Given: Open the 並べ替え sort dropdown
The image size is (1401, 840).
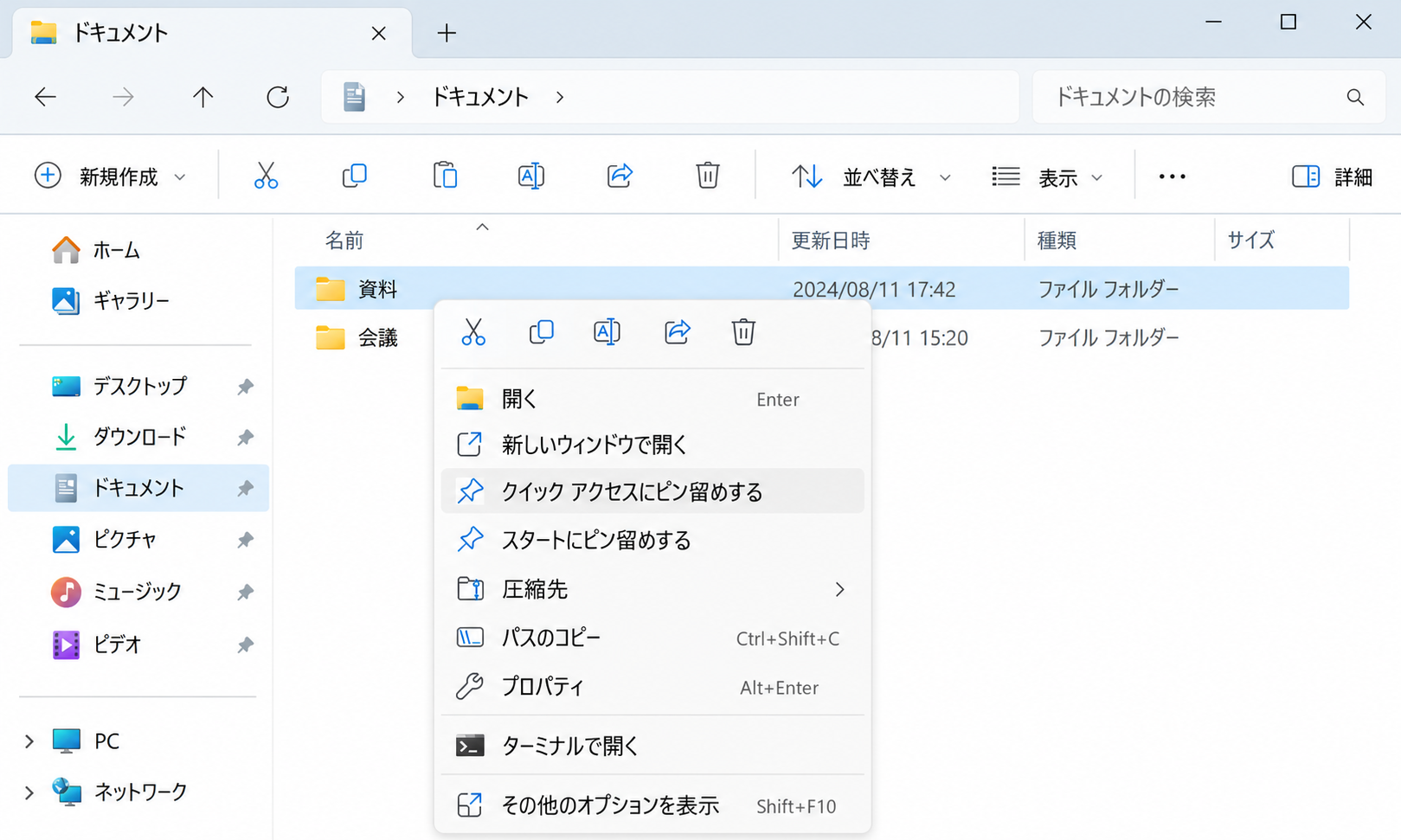Looking at the screenshot, I should click(871, 176).
